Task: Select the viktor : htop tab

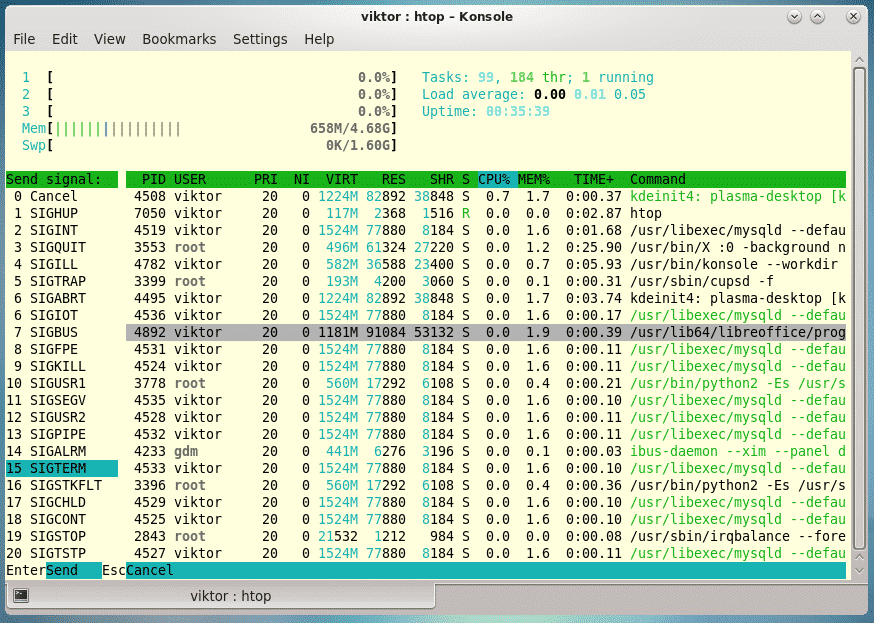Action: coord(230,596)
